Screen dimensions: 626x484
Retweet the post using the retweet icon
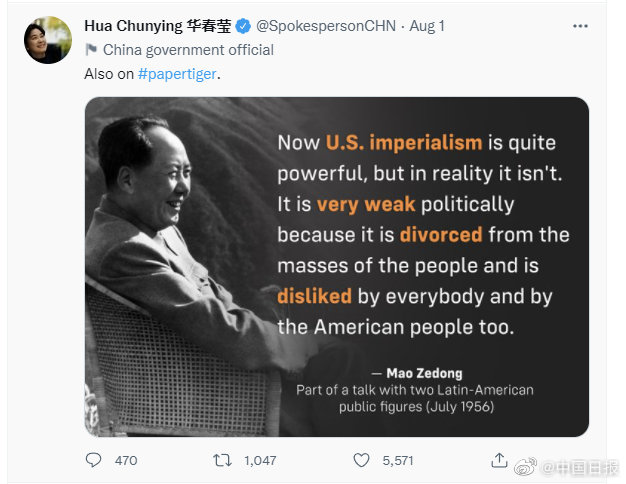tap(226, 460)
